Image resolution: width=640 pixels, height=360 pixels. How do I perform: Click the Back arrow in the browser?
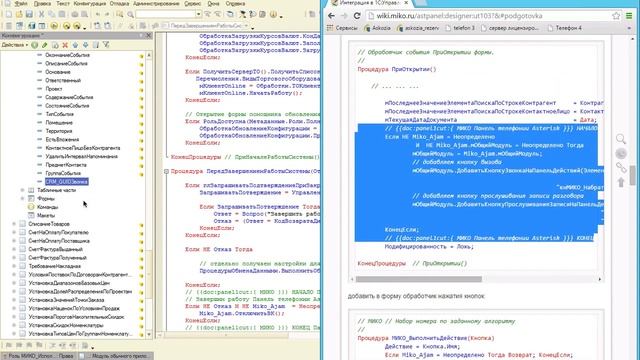331,16
